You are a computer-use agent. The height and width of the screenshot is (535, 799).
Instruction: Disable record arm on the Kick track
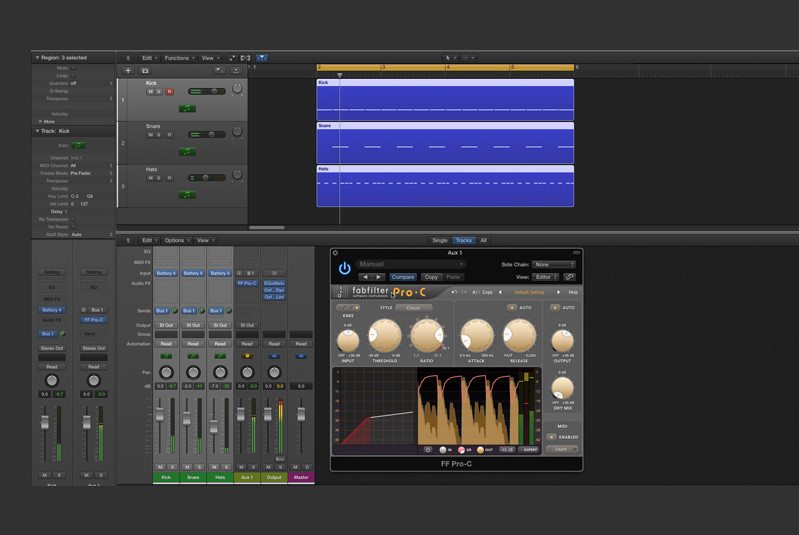(170, 92)
